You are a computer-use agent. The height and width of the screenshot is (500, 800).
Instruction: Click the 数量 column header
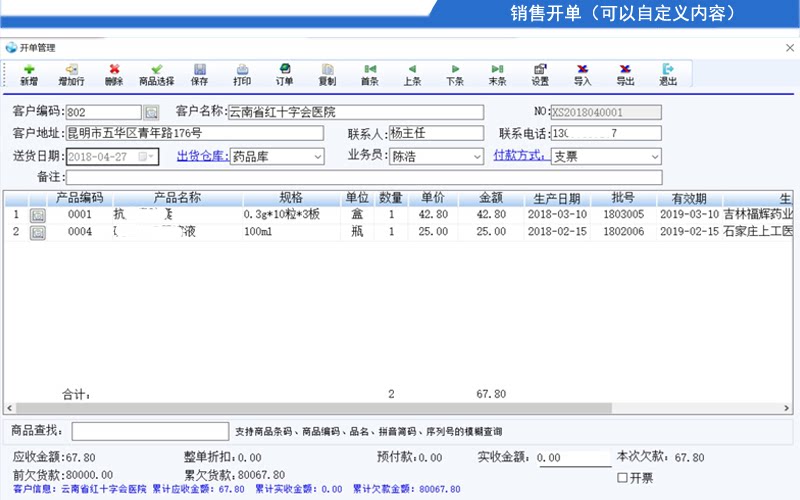point(391,198)
